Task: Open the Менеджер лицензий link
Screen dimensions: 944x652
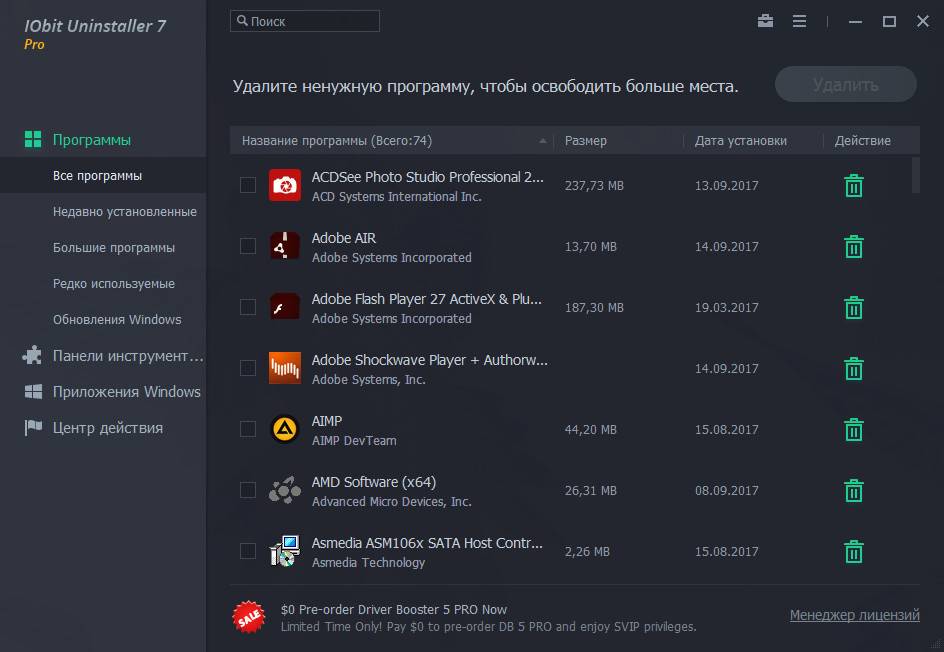Action: [854, 616]
